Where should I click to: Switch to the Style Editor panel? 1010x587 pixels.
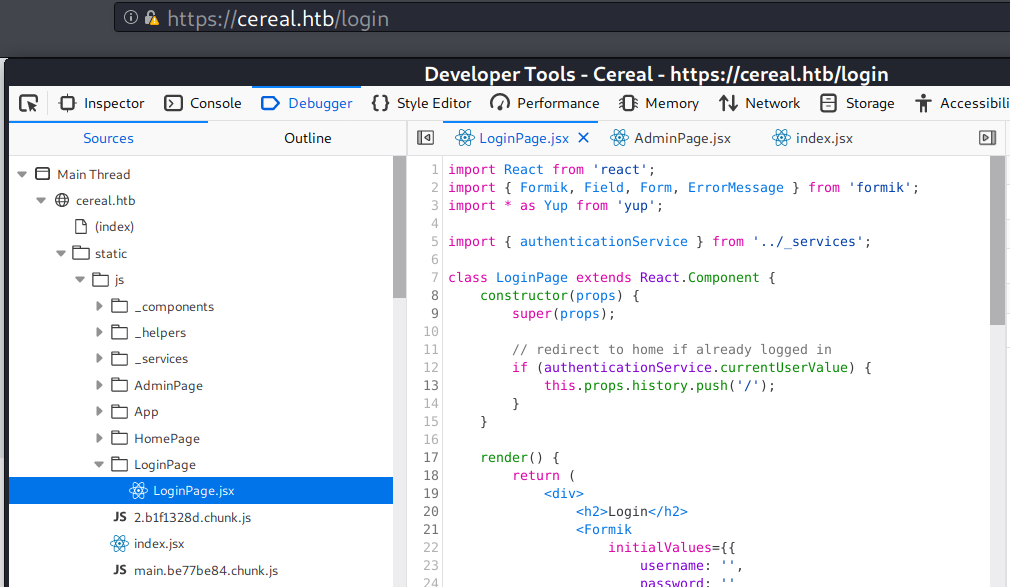[421, 103]
